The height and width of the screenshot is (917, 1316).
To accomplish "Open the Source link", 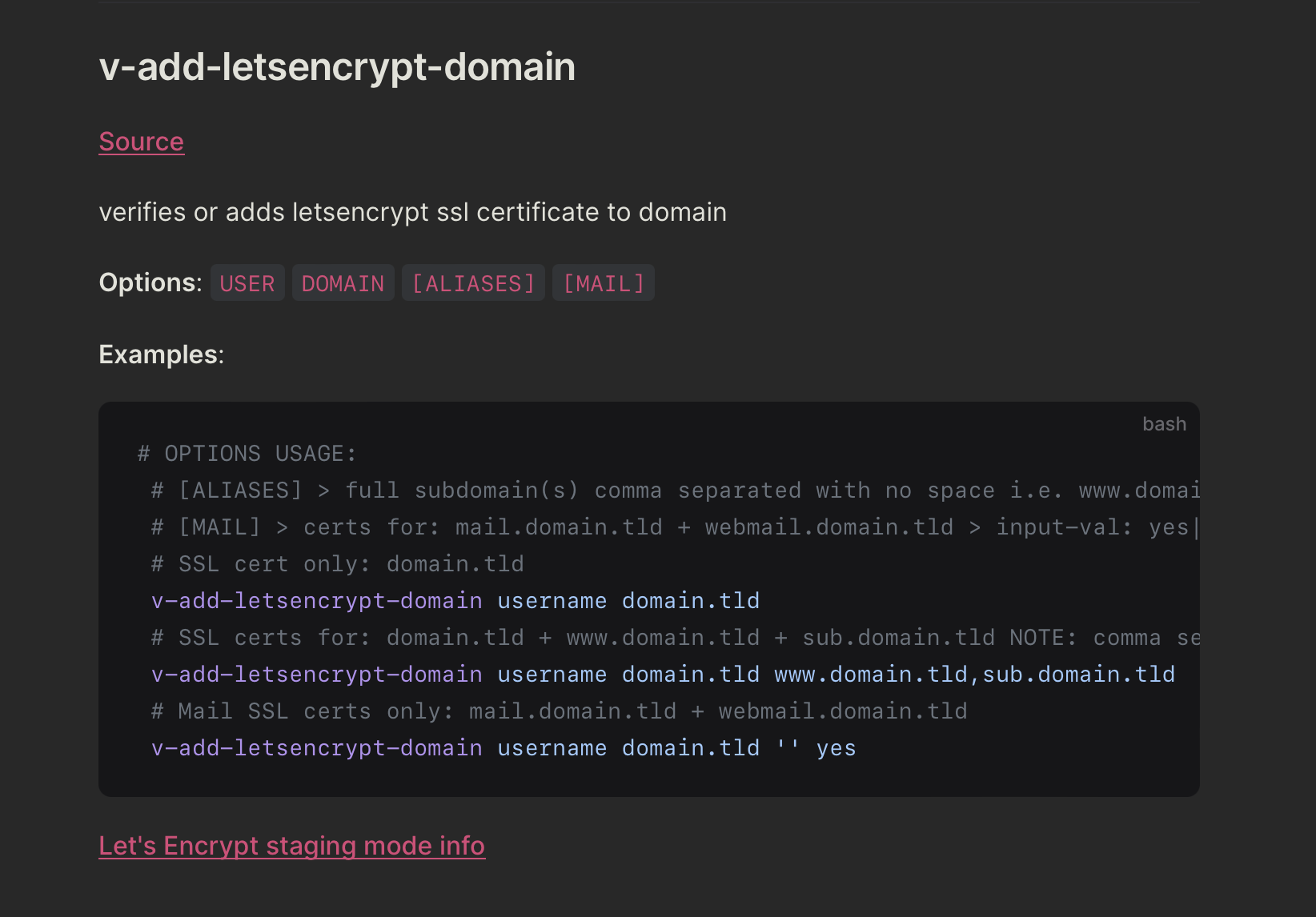I will (x=142, y=142).
